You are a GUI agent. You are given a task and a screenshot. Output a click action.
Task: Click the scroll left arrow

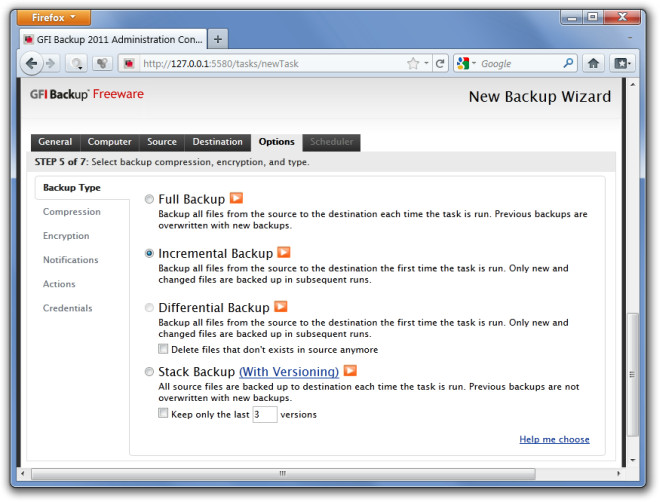(23, 474)
